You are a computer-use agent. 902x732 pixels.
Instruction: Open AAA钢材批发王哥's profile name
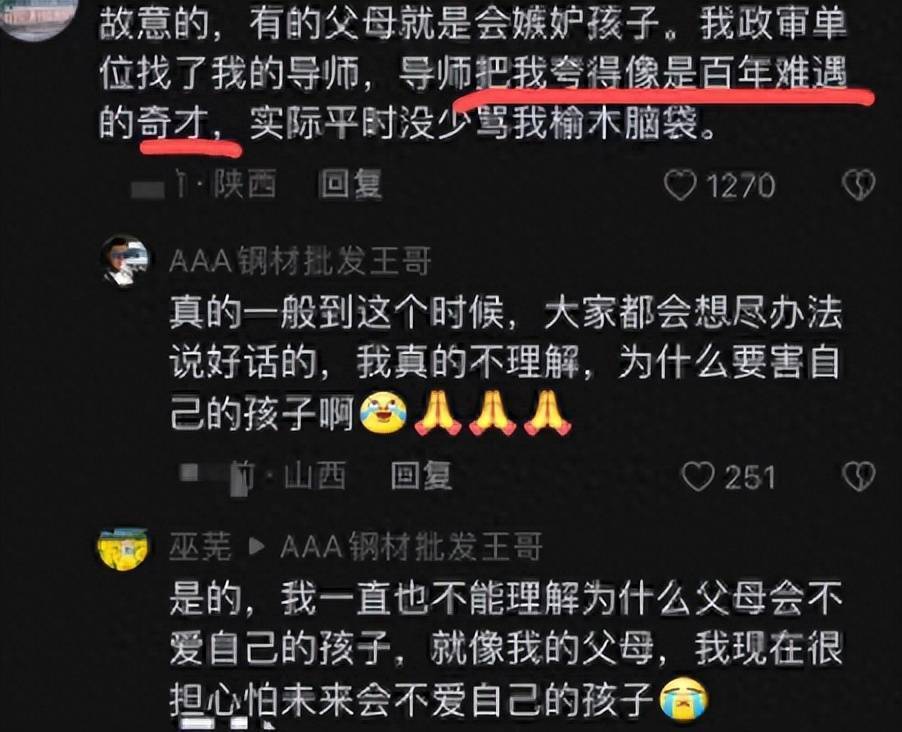[300, 261]
